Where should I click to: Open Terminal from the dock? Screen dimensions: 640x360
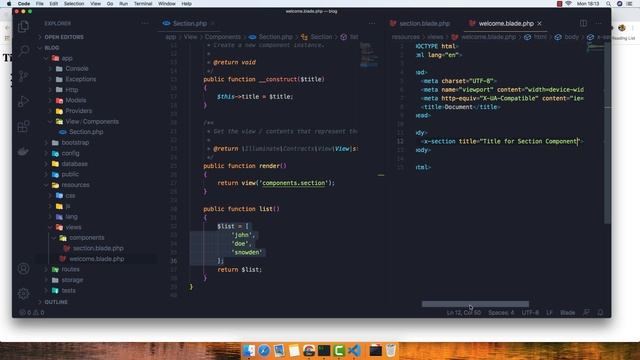(324, 350)
